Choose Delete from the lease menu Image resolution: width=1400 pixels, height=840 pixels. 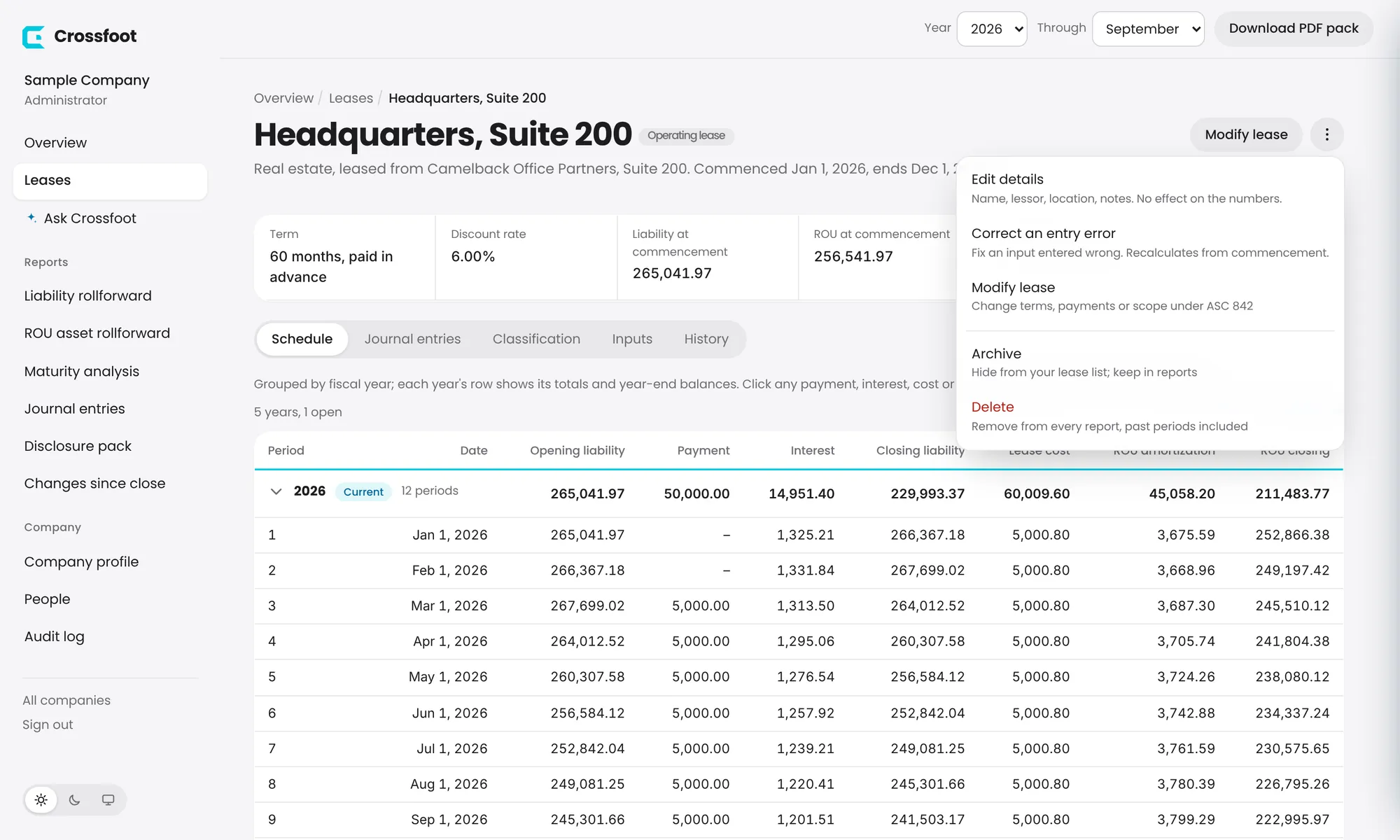(x=1150, y=416)
